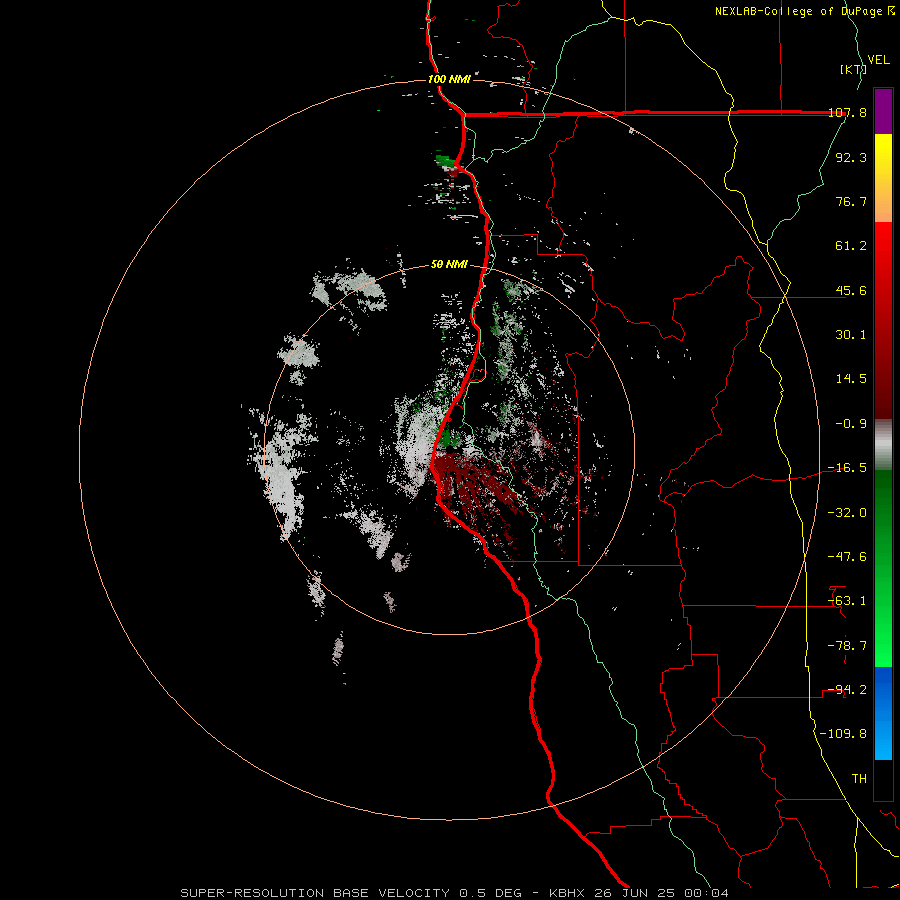Click the SUPER-RESOLUTION BASE VELOCITY caption
The image size is (900, 900).
point(455,893)
